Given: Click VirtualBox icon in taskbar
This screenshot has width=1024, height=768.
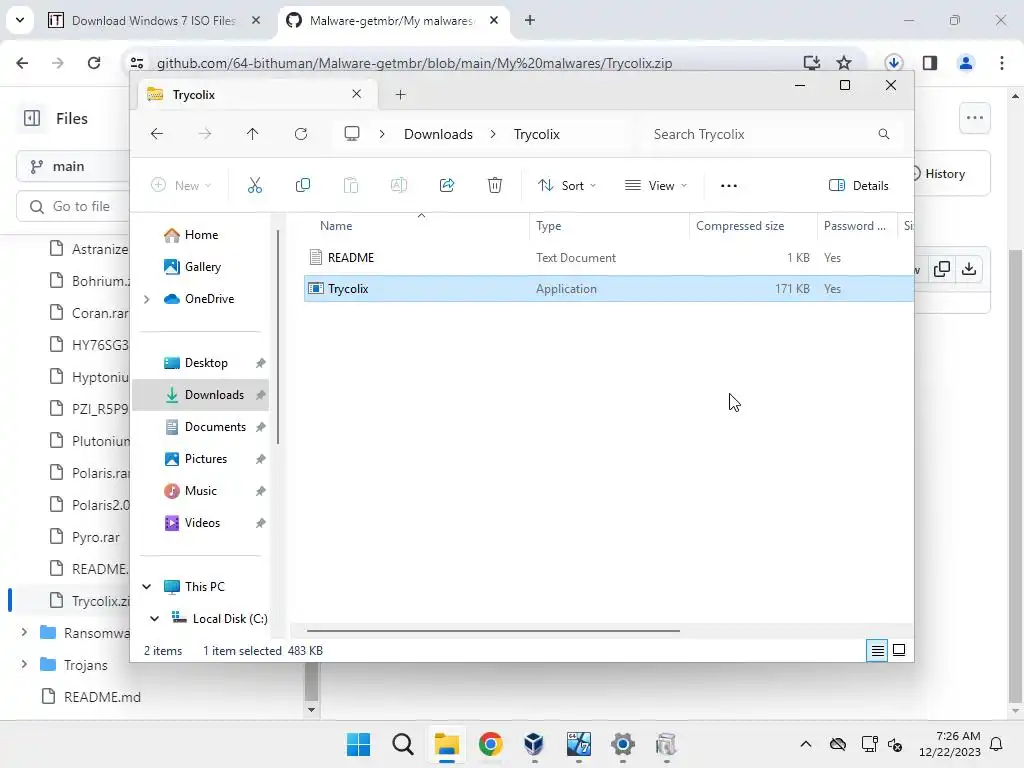Looking at the screenshot, I should [534, 744].
